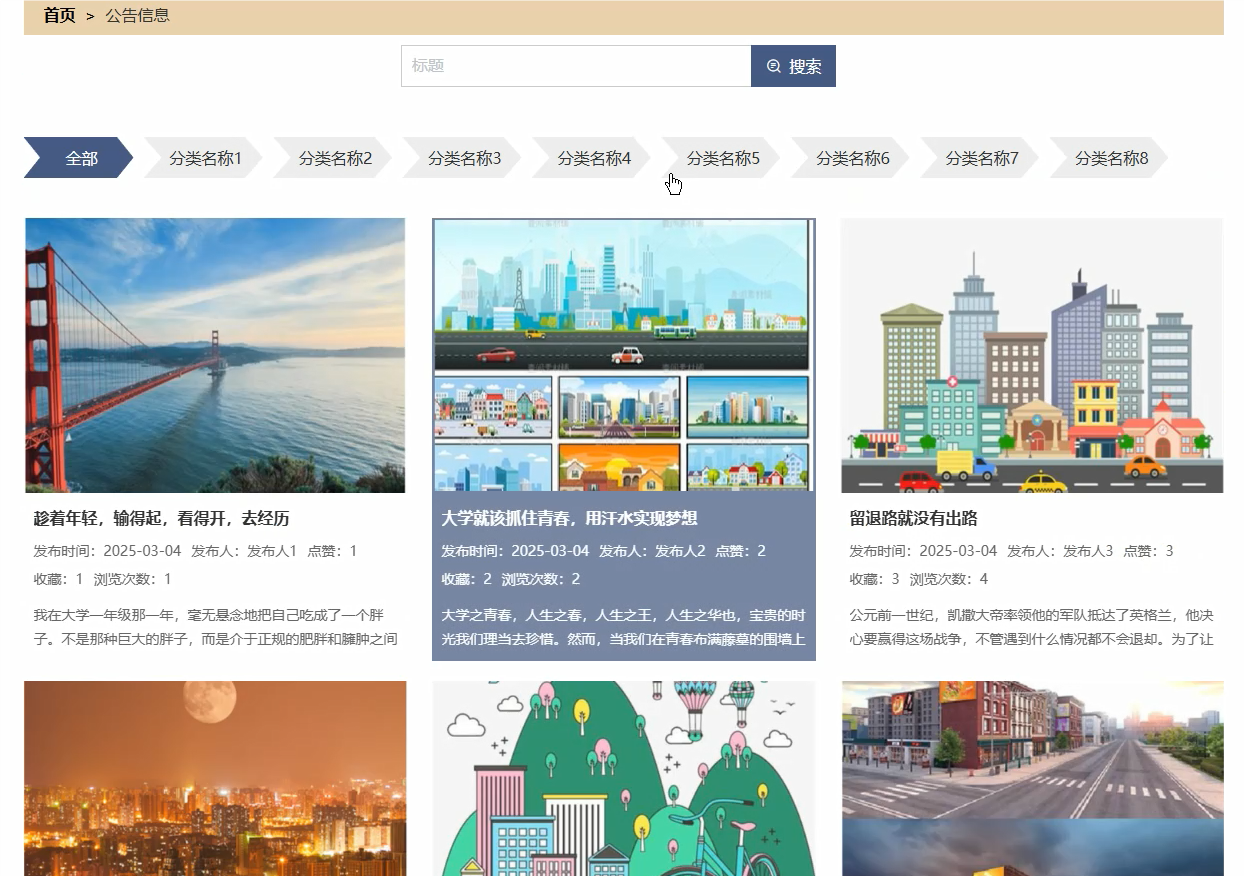Open the Golden Gate Bridge photo thumbnail
1244x876 pixels.
point(215,355)
